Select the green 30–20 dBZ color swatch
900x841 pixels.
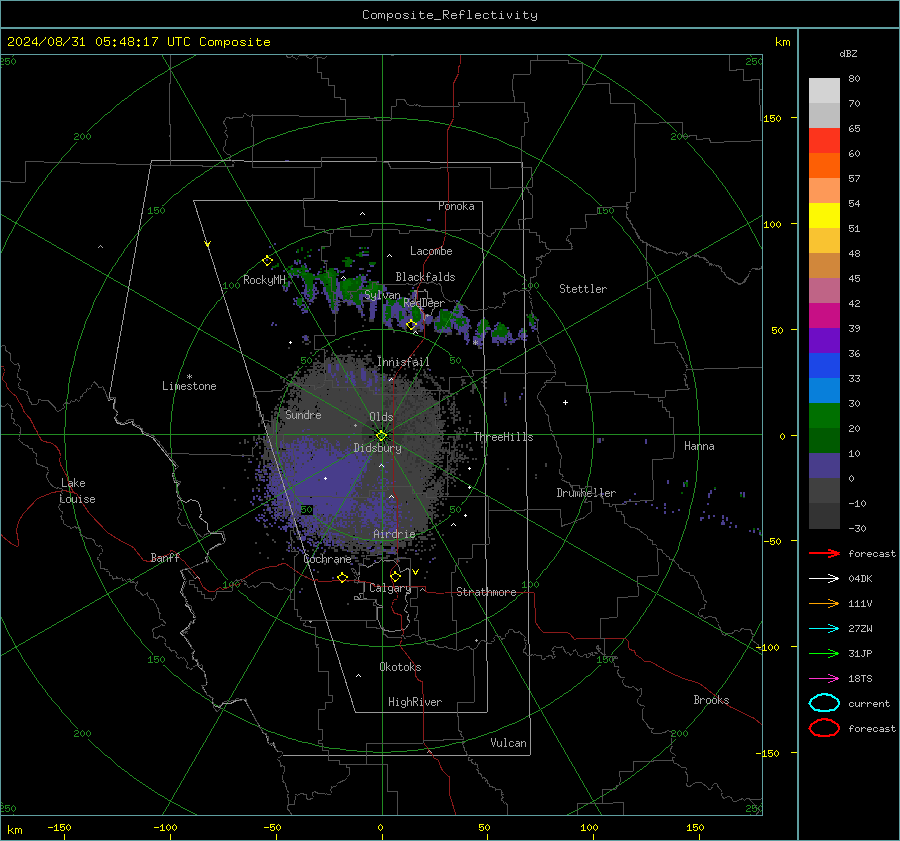click(x=824, y=416)
